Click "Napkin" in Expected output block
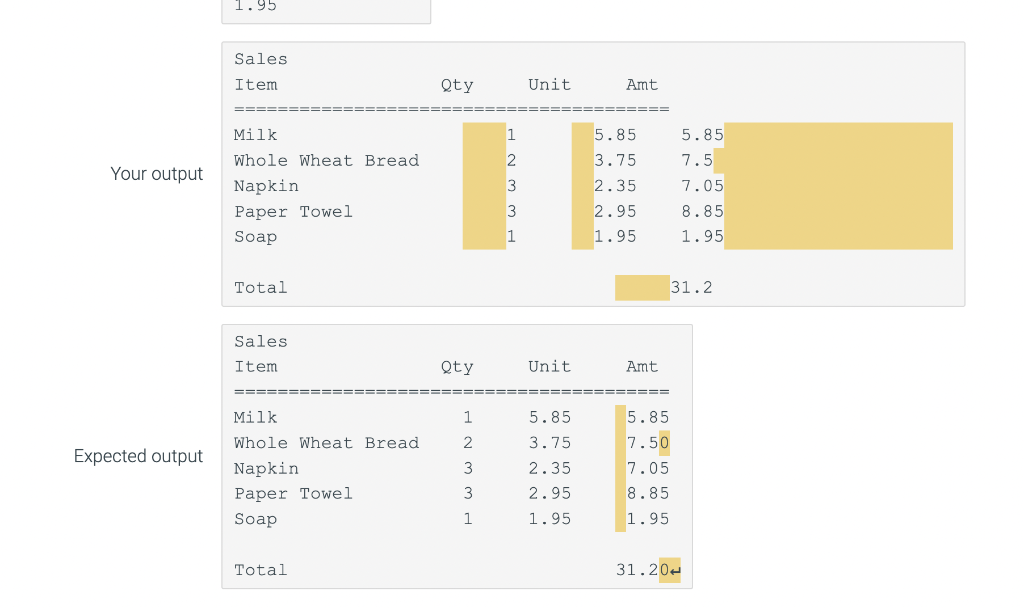Image resolution: width=1024 pixels, height=608 pixels. (x=266, y=468)
